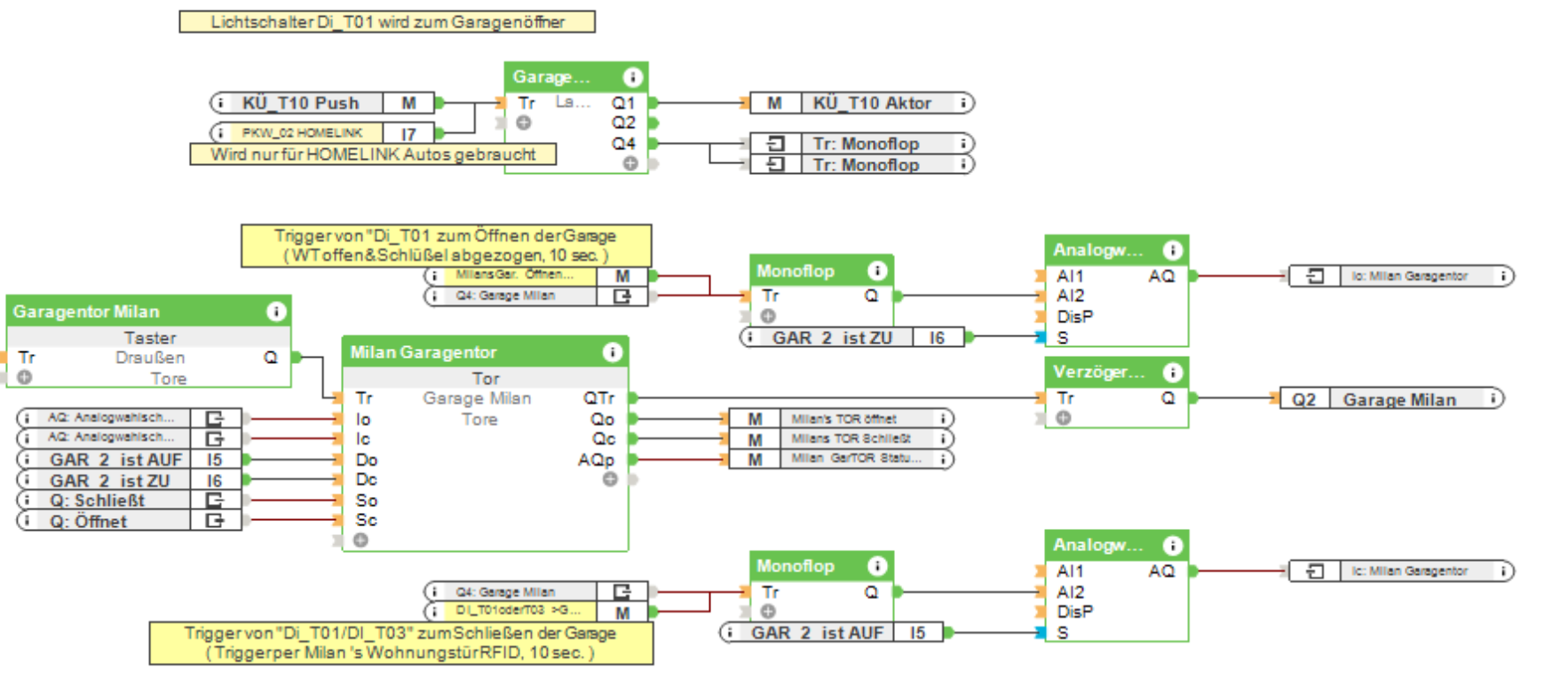Click reference icon on Q: Schließt connector
This screenshot has height=694, width=1568.
(x=215, y=501)
